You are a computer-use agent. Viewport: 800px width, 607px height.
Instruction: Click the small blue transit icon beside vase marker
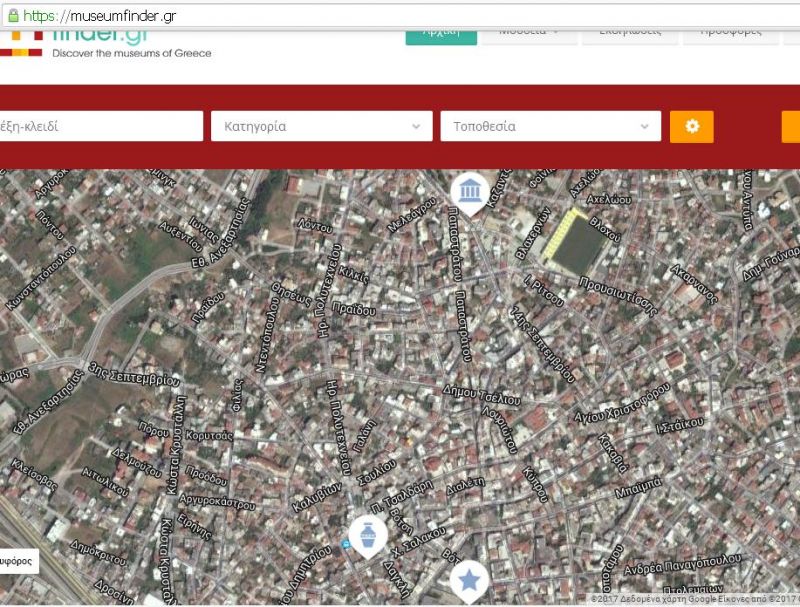[x=346, y=544]
